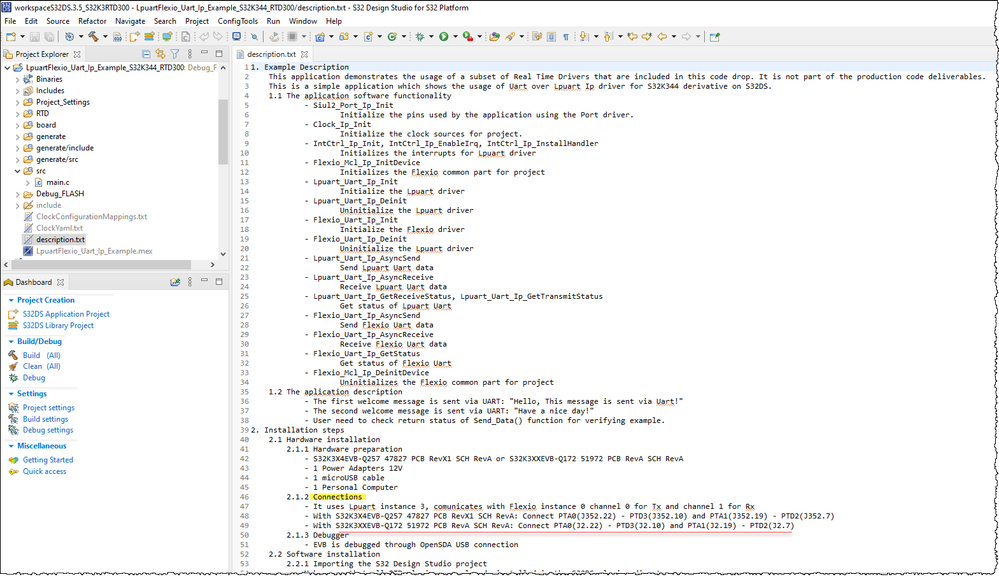Click the Run Last Tool icon
The height and width of the screenshot is (576, 999).
click(x=468, y=37)
